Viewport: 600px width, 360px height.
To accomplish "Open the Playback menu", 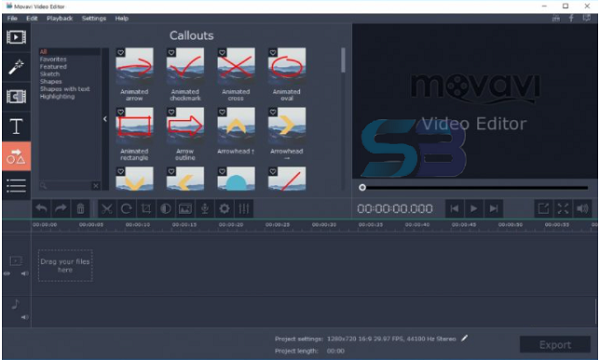I will point(59,18).
